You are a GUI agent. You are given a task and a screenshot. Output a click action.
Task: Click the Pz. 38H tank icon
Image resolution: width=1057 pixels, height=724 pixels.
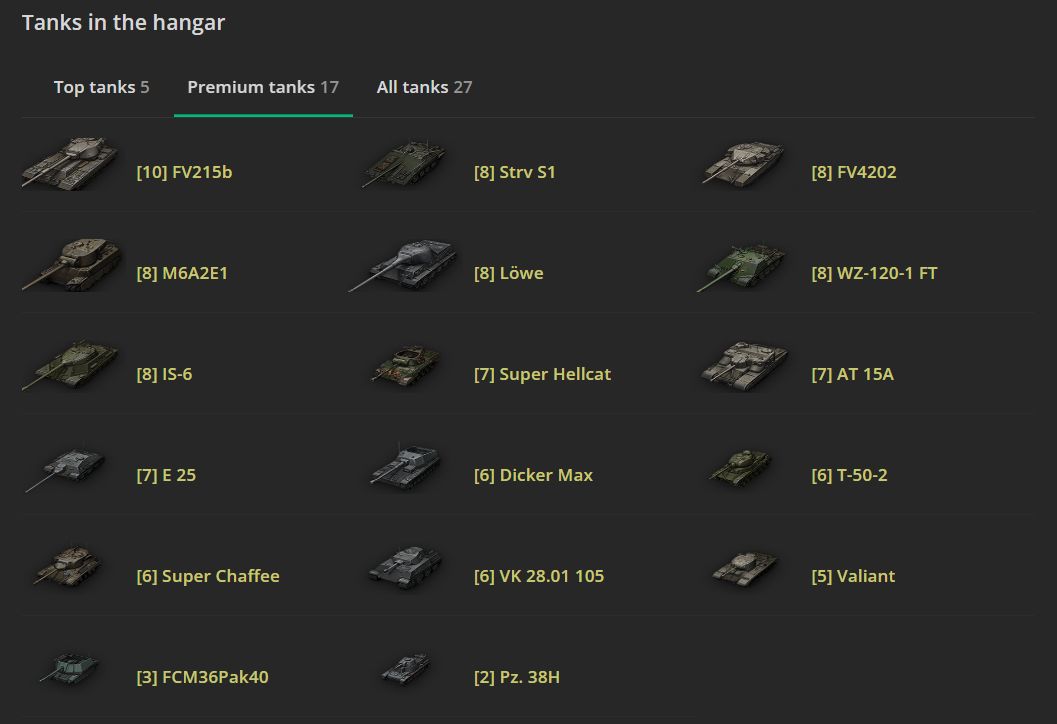[x=406, y=669]
